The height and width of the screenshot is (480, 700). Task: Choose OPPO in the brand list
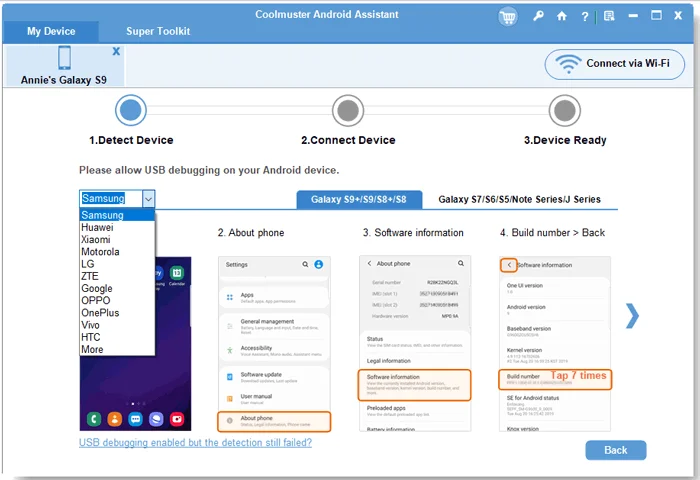117,301
